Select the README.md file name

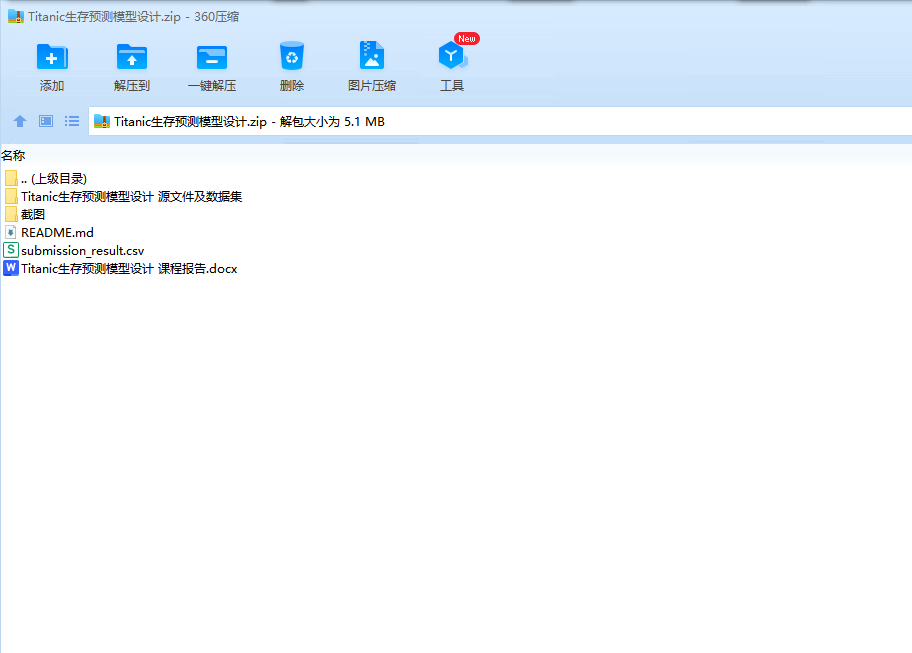pyautogui.click(x=57, y=233)
